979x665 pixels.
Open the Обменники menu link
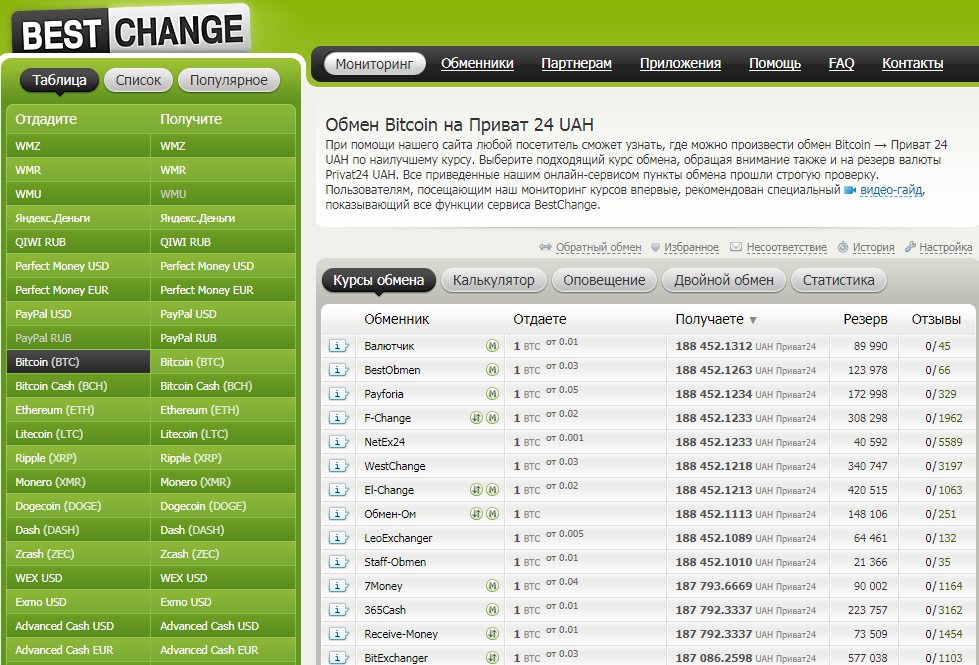[x=477, y=64]
